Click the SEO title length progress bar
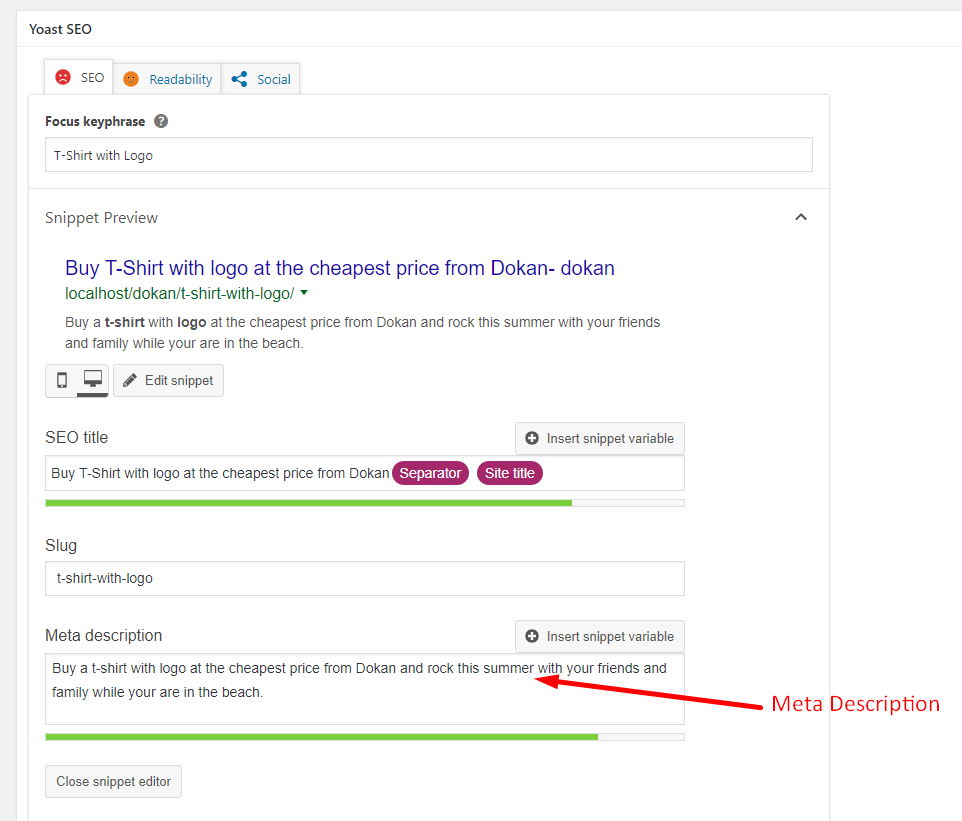This screenshot has height=821, width=962. coord(364,503)
